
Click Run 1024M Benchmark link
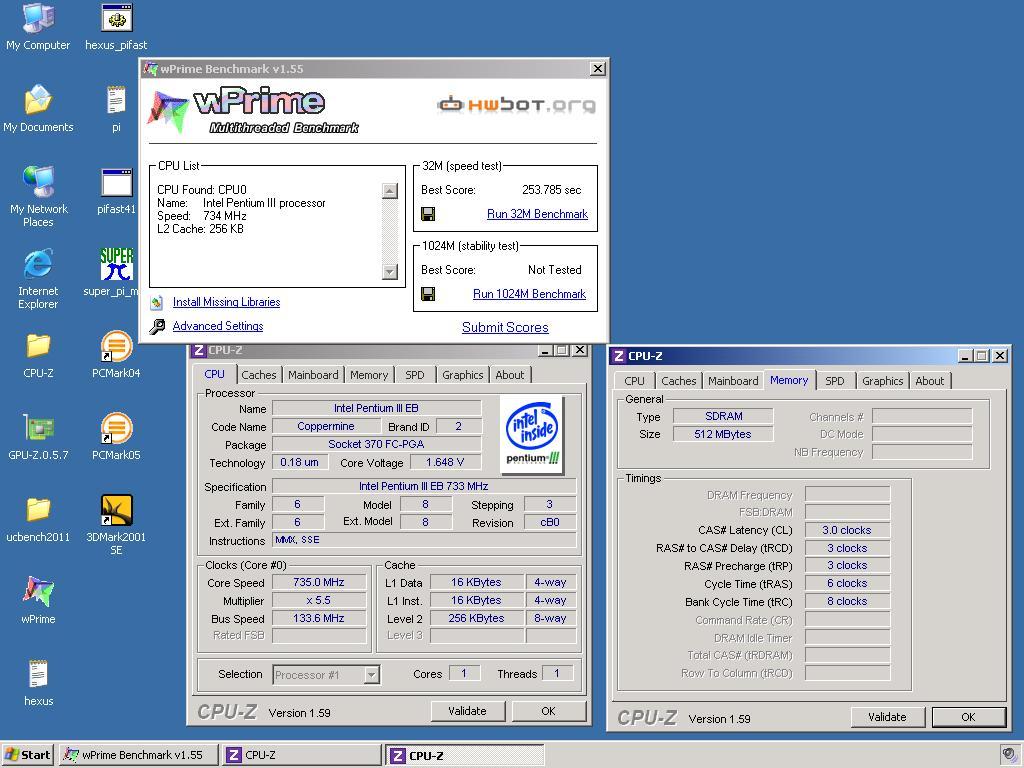pos(530,294)
